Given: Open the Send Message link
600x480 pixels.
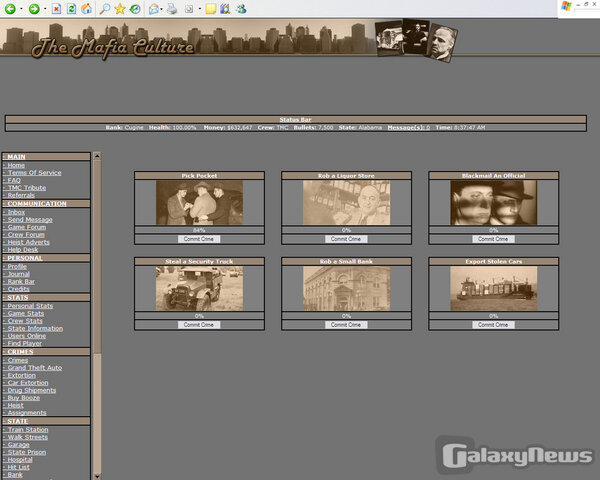Looking at the screenshot, I should click(x=30, y=219).
